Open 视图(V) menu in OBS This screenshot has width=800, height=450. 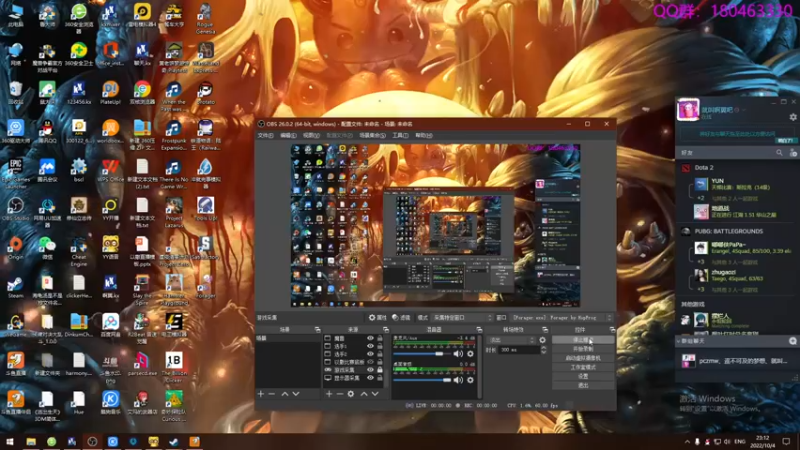[x=311, y=135]
